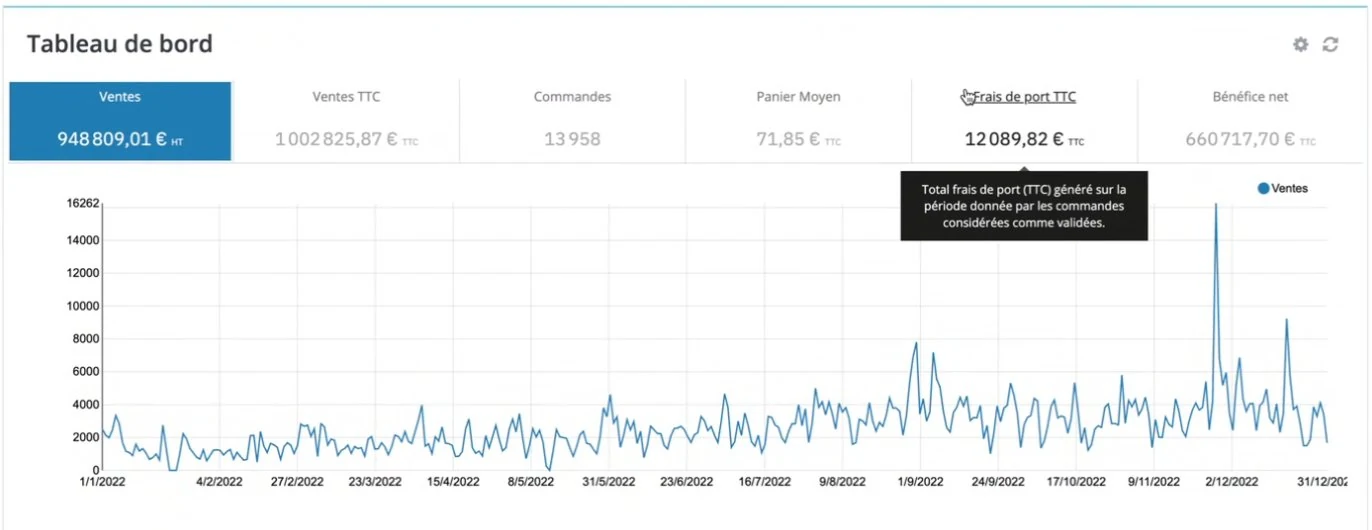Toggle the Ventes series legend dot

(1263, 188)
